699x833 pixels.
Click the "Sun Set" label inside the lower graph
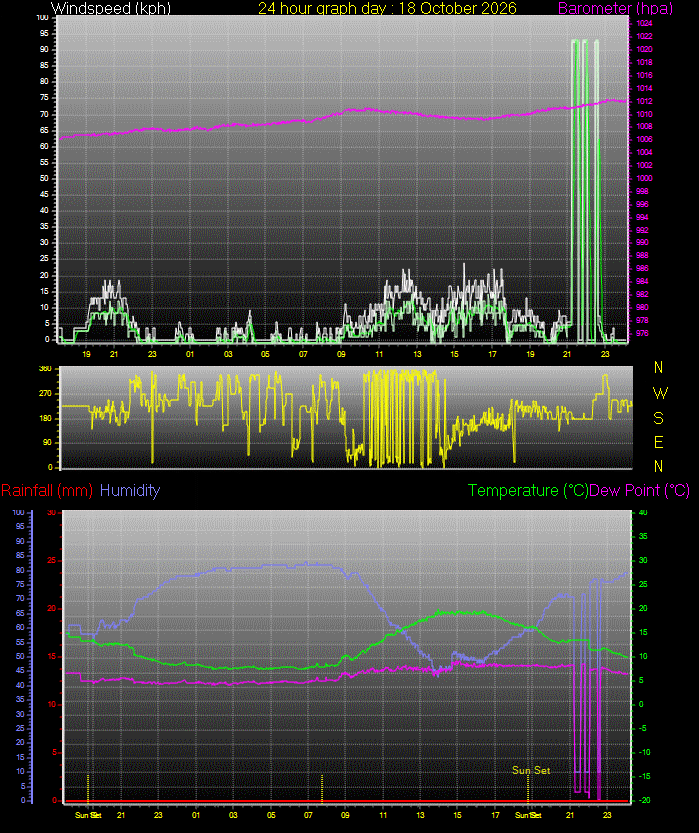pos(531,770)
